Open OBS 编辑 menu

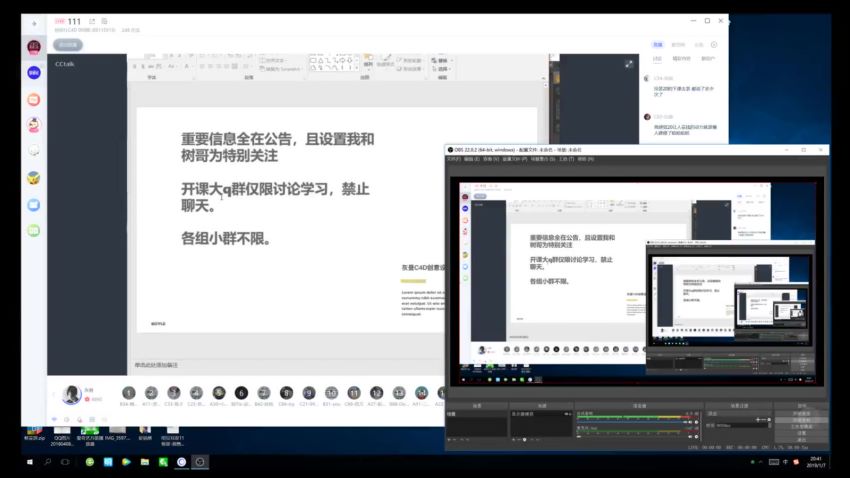(x=471, y=159)
